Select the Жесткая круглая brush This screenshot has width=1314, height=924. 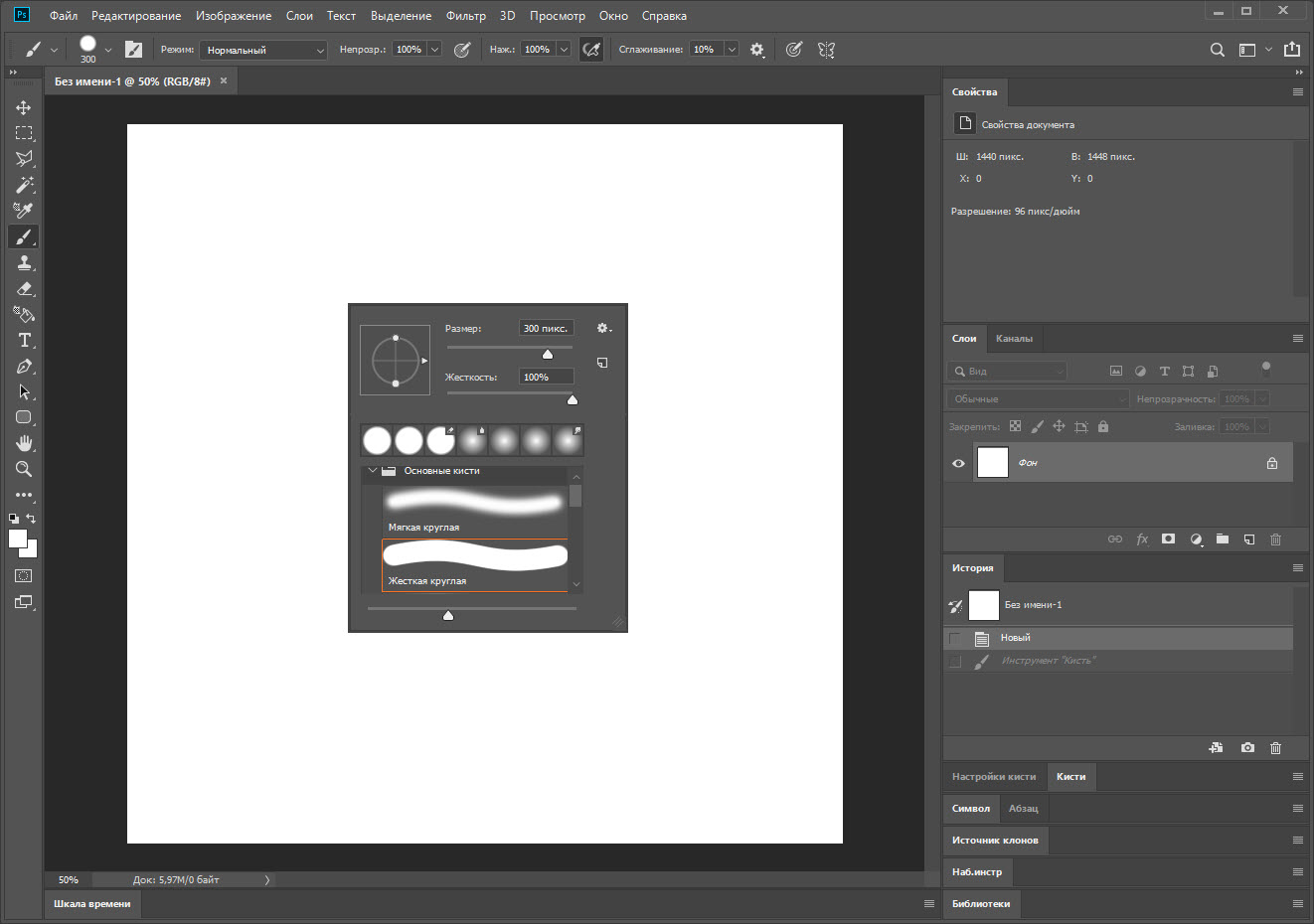tap(474, 564)
